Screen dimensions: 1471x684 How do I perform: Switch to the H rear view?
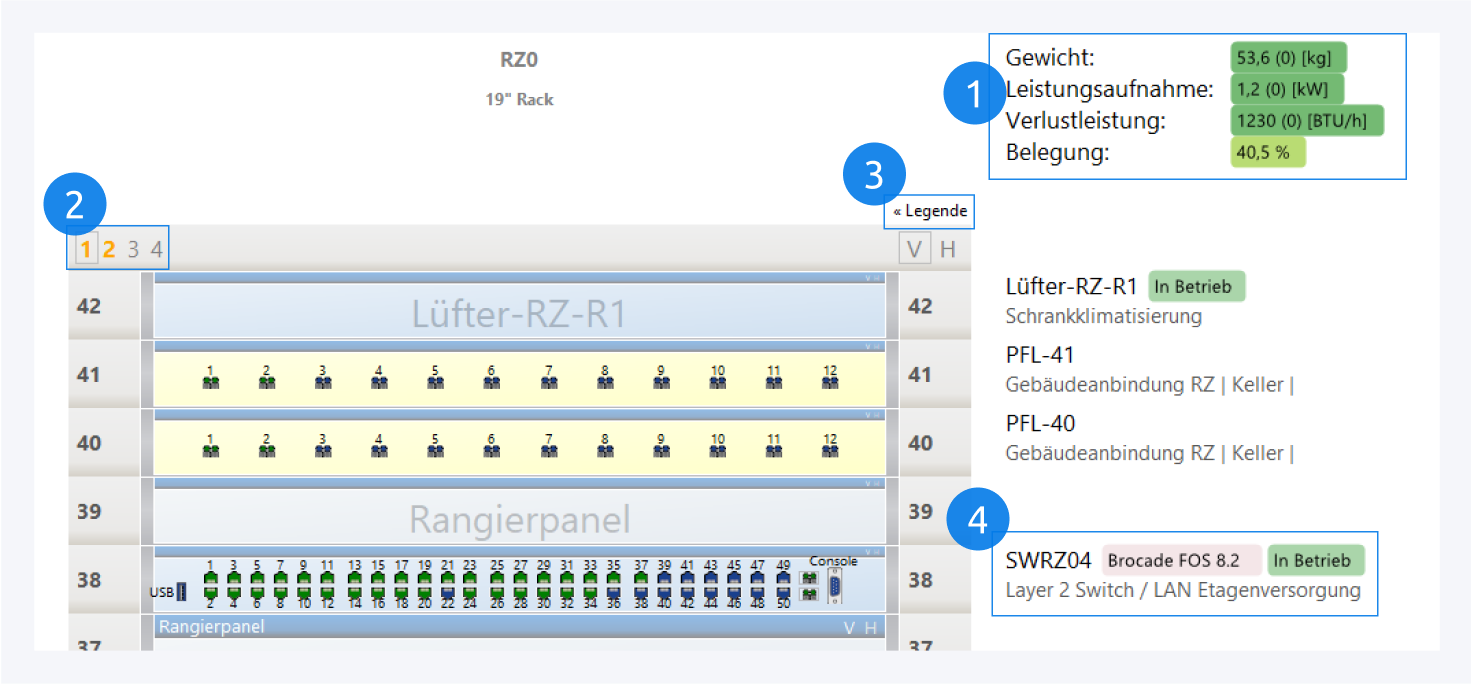coord(948,249)
